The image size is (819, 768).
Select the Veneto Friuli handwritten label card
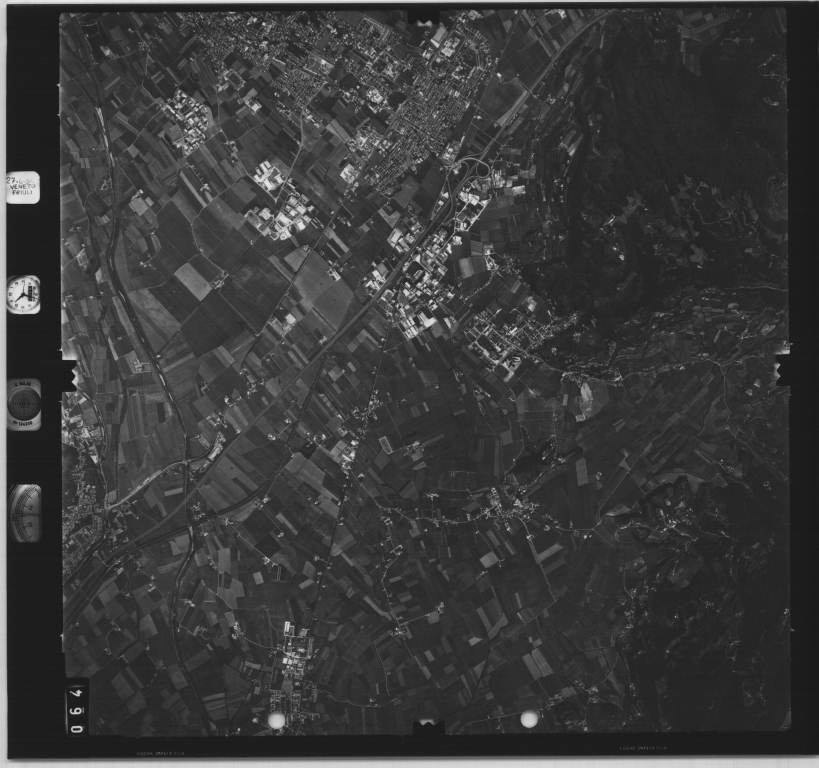point(23,187)
